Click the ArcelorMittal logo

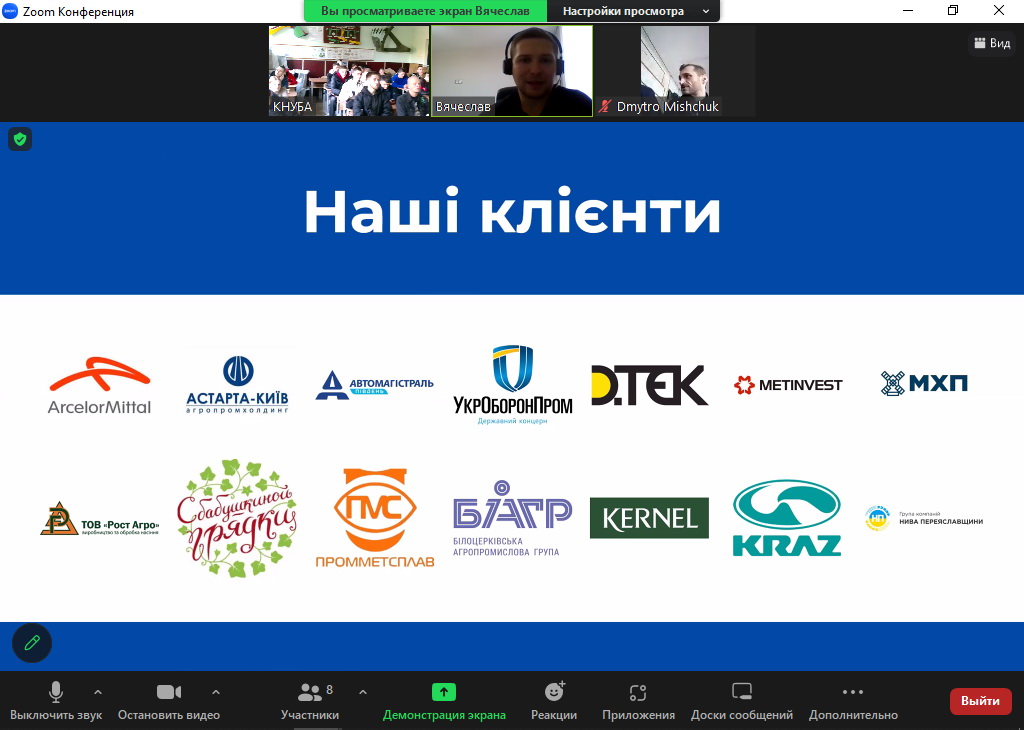99,385
